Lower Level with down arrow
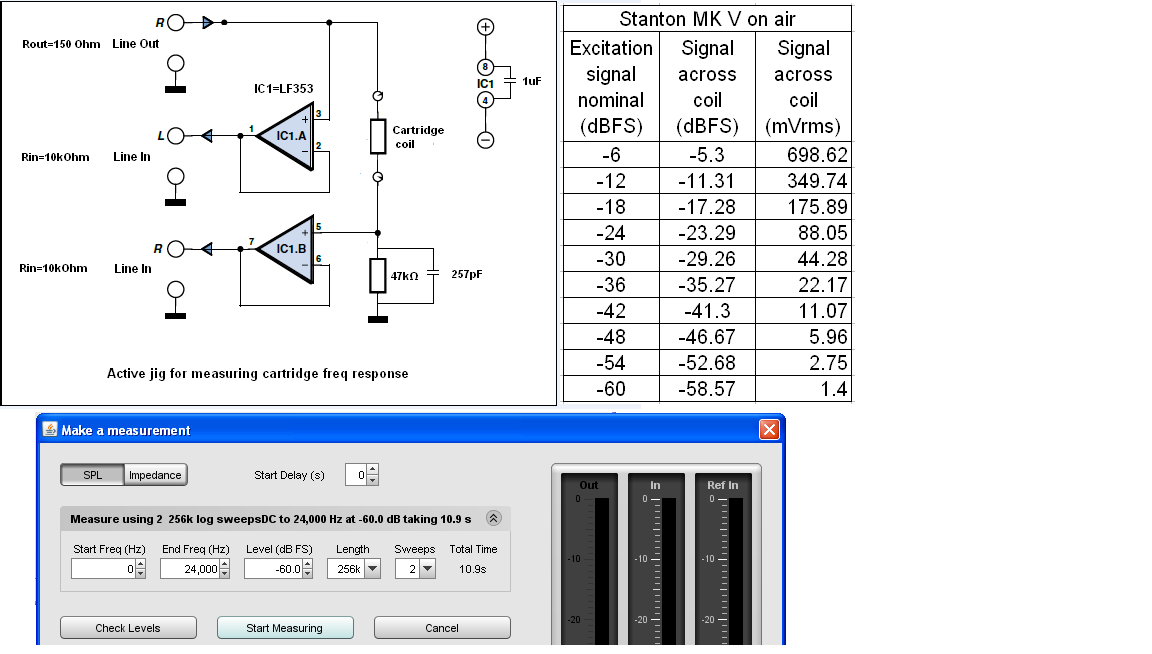The width and height of the screenshot is (1152, 654). click(x=307, y=574)
